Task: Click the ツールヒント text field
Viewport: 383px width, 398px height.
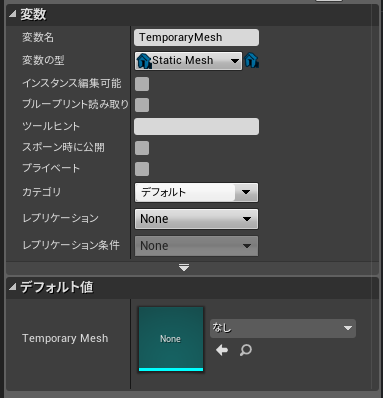Action: point(196,126)
